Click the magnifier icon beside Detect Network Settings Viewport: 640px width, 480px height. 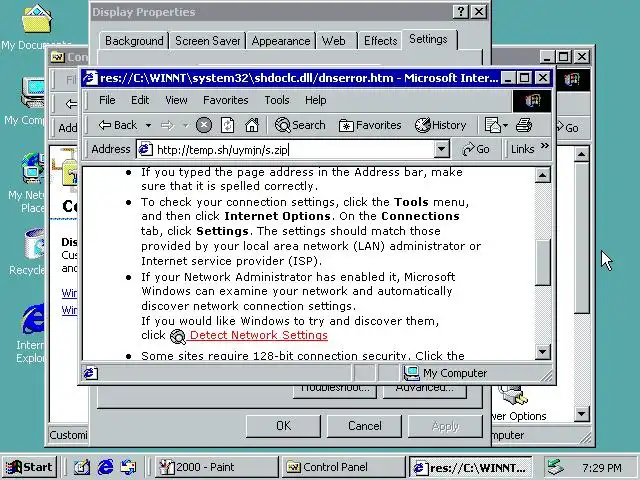178,336
